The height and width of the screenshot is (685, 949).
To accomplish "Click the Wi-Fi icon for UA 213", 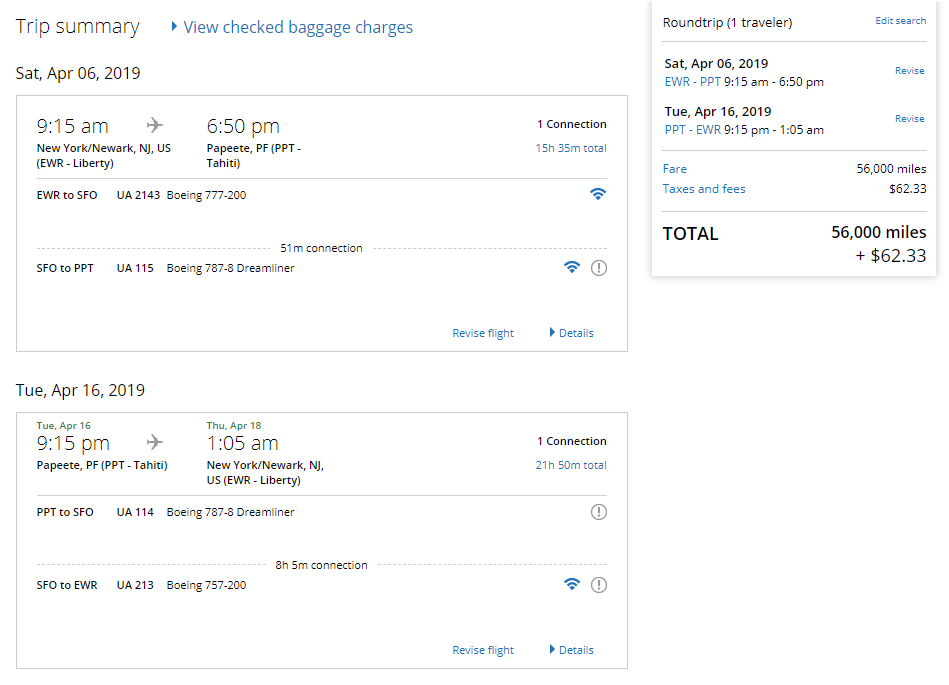I will pos(572,584).
